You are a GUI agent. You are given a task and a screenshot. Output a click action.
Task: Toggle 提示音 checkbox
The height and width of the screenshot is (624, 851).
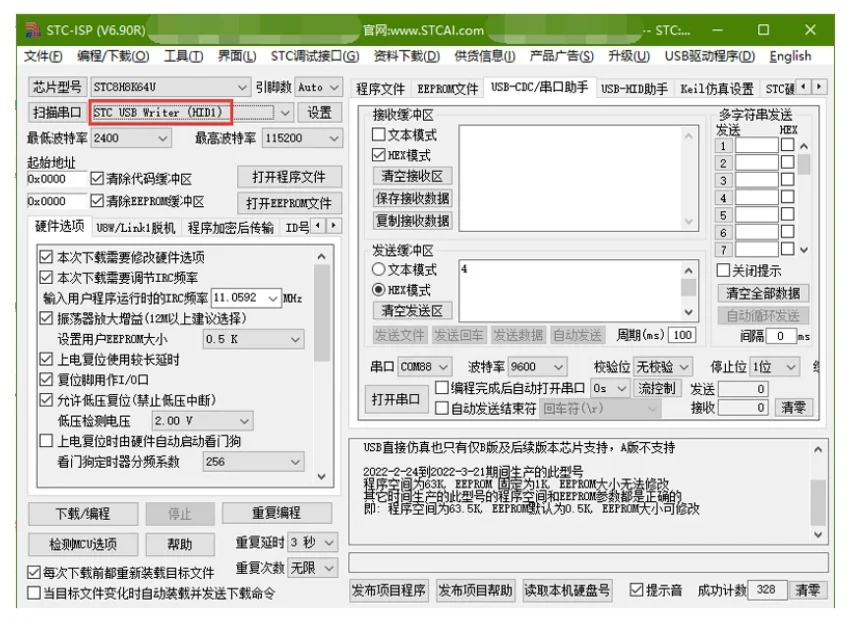pyautogui.click(x=636, y=590)
